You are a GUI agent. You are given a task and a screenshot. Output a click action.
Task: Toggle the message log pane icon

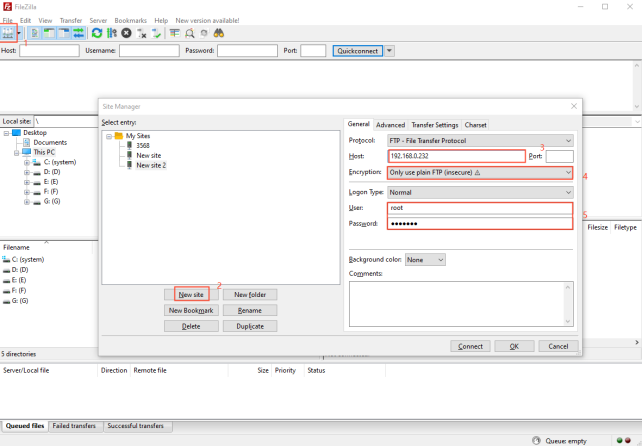37,33
